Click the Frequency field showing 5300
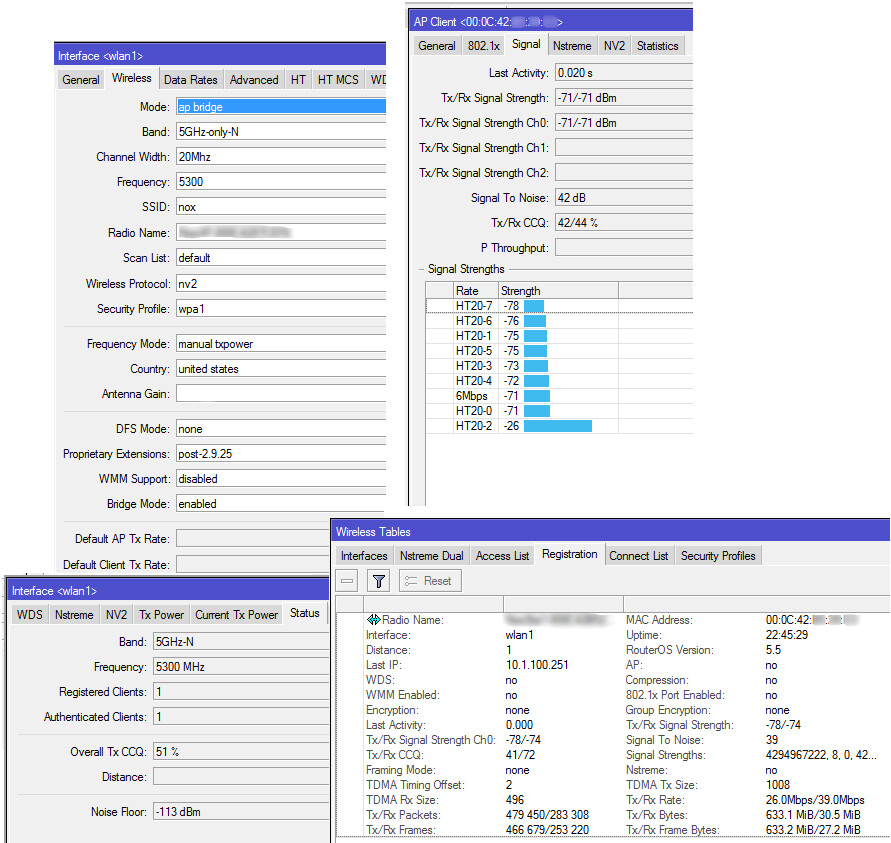The height and width of the screenshot is (843, 891). pyautogui.click(x=281, y=182)
